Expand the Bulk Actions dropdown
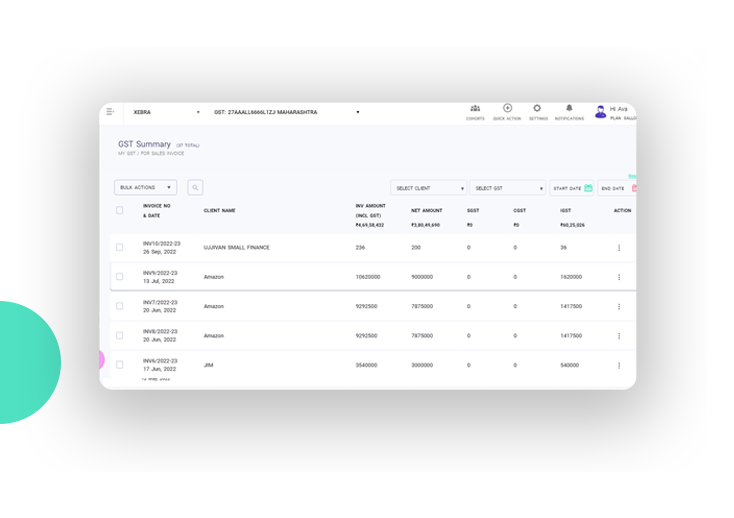The image size is (734, 518). pos(145,187)
